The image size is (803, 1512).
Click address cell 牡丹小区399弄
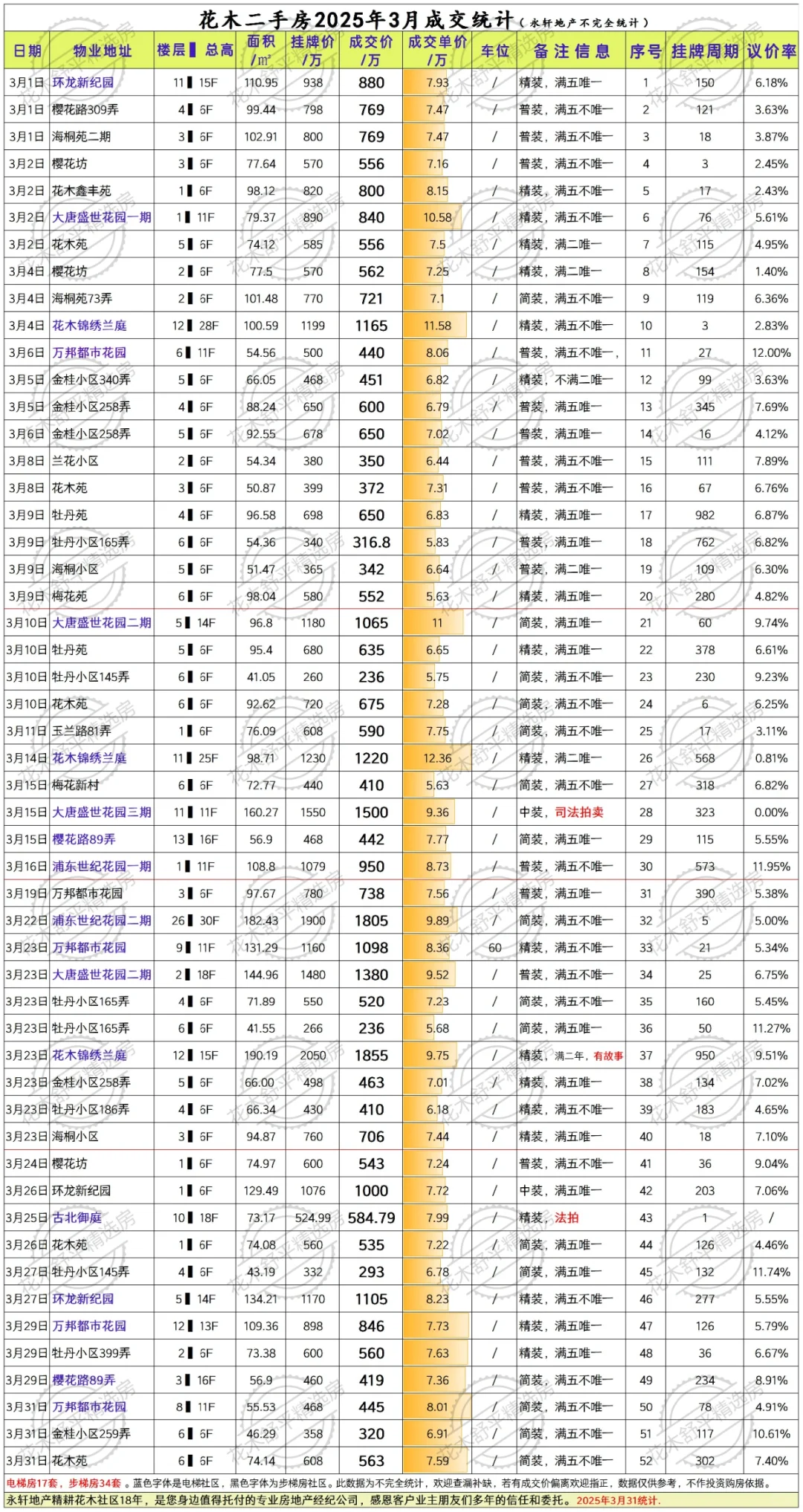(91, 1353)
